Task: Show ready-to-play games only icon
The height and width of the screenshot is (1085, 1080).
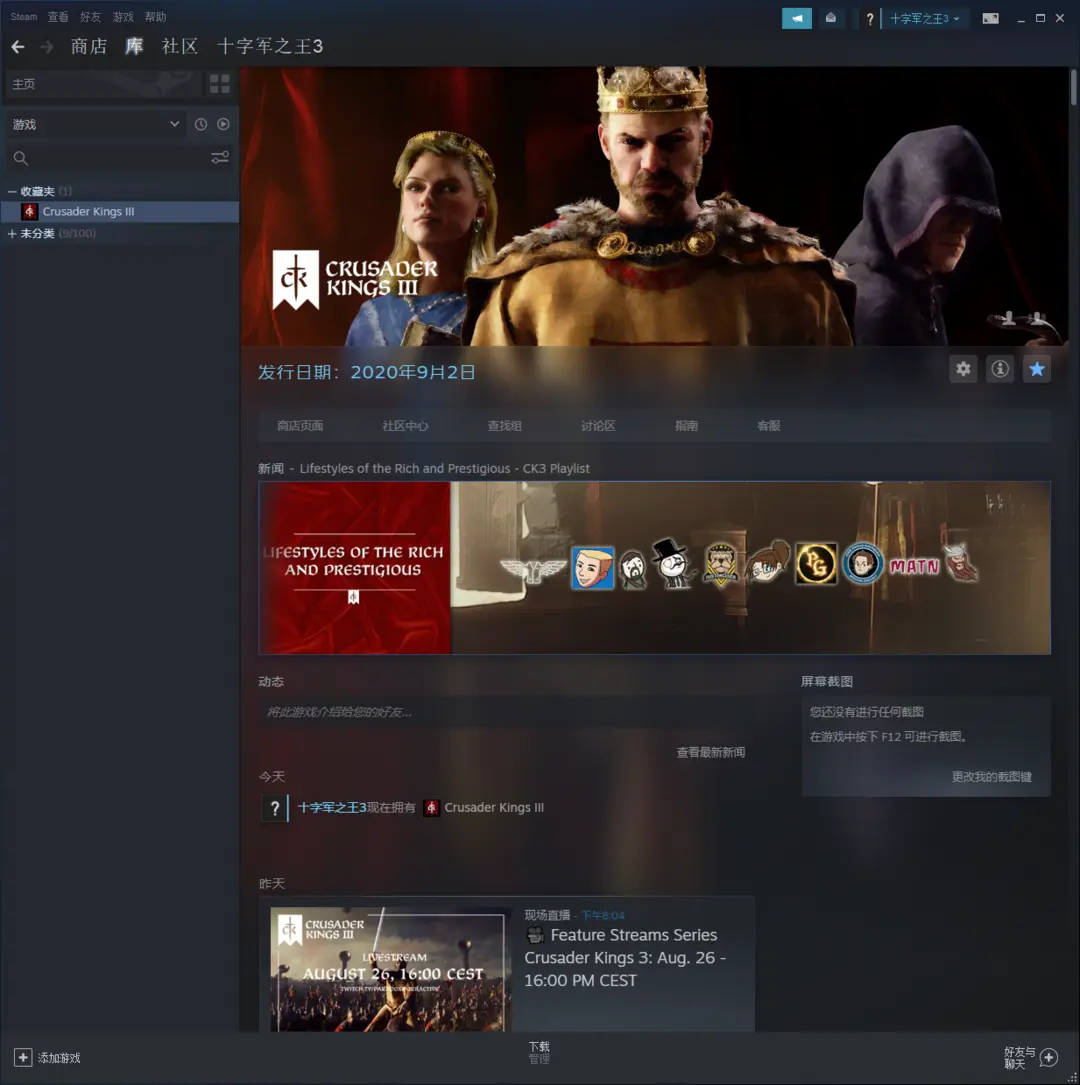Action: click(223, 124)
